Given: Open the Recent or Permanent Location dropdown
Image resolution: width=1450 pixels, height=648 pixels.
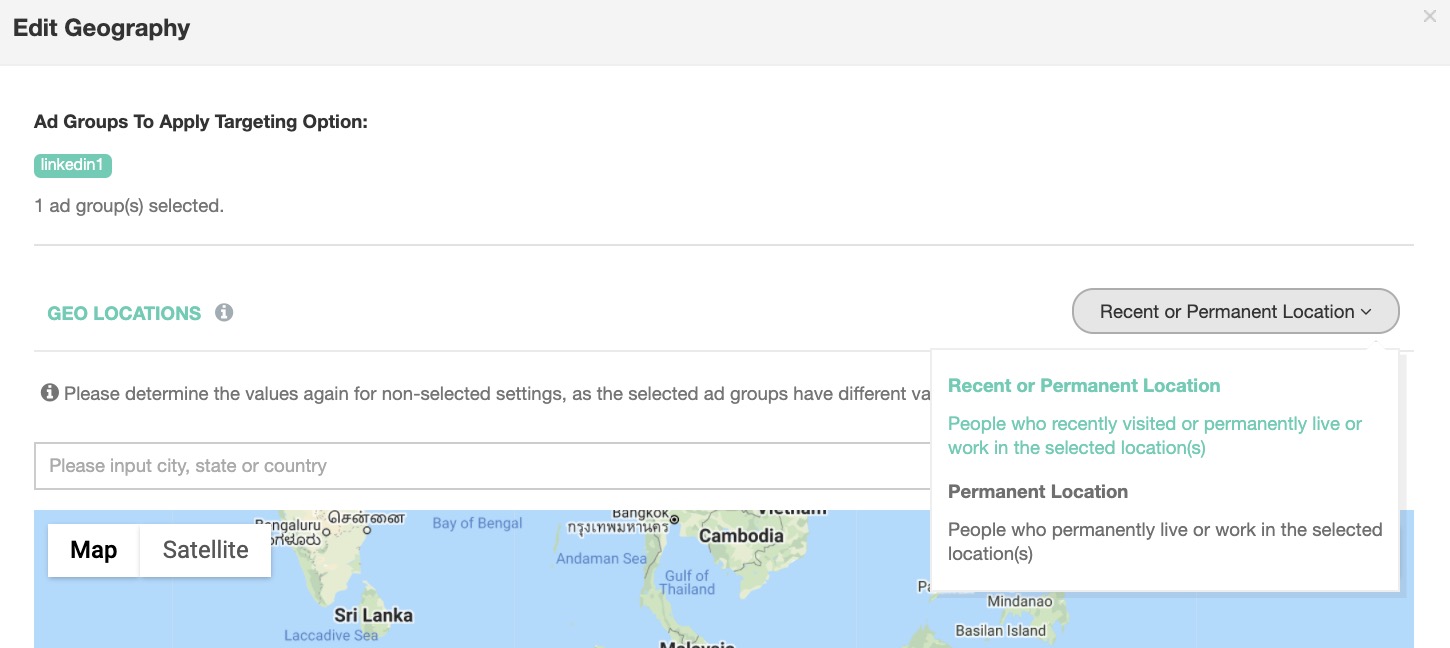Looking at the screenshot, I should (1235, 312).
